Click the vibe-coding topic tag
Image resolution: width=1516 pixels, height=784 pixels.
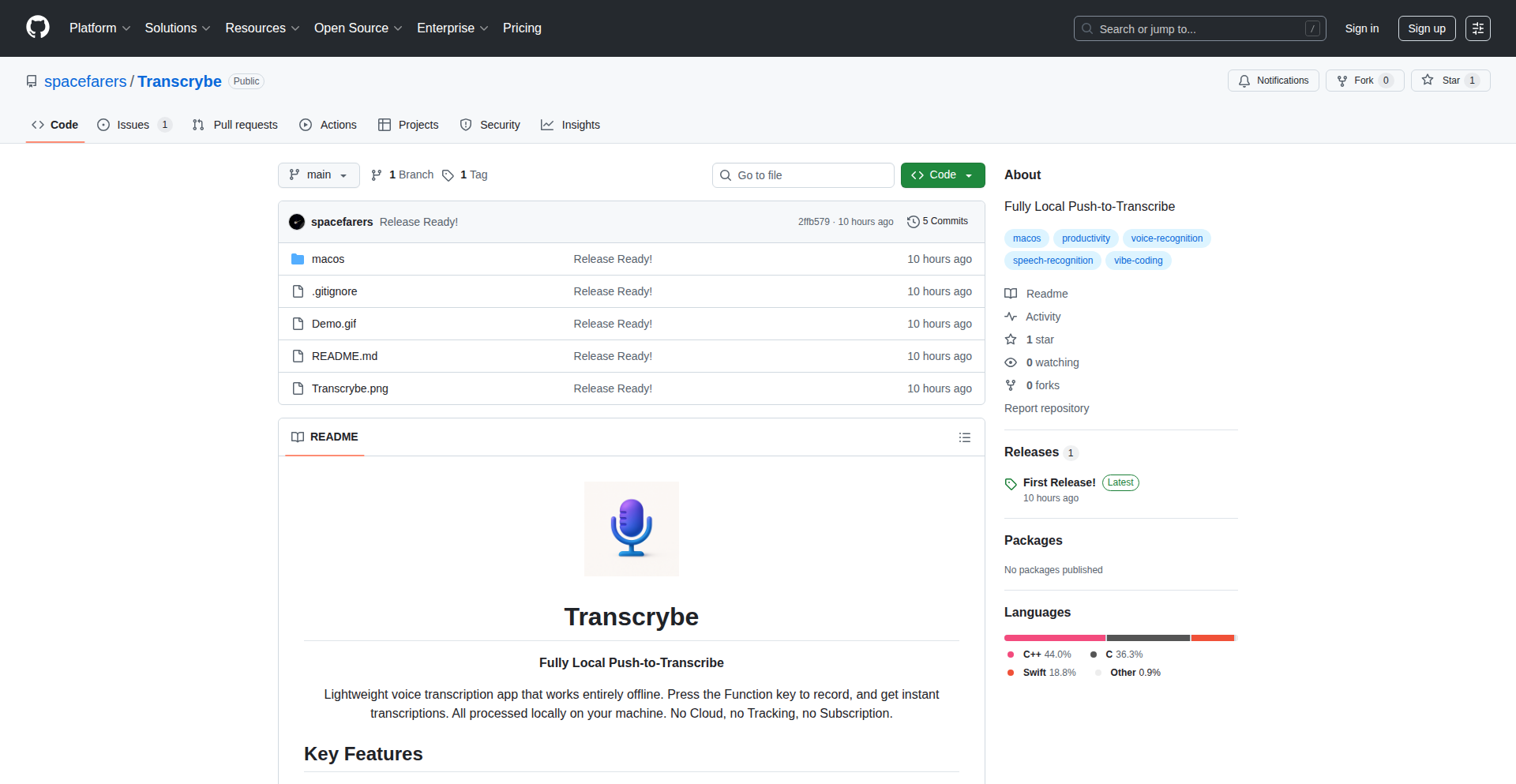pos(1138,261)
